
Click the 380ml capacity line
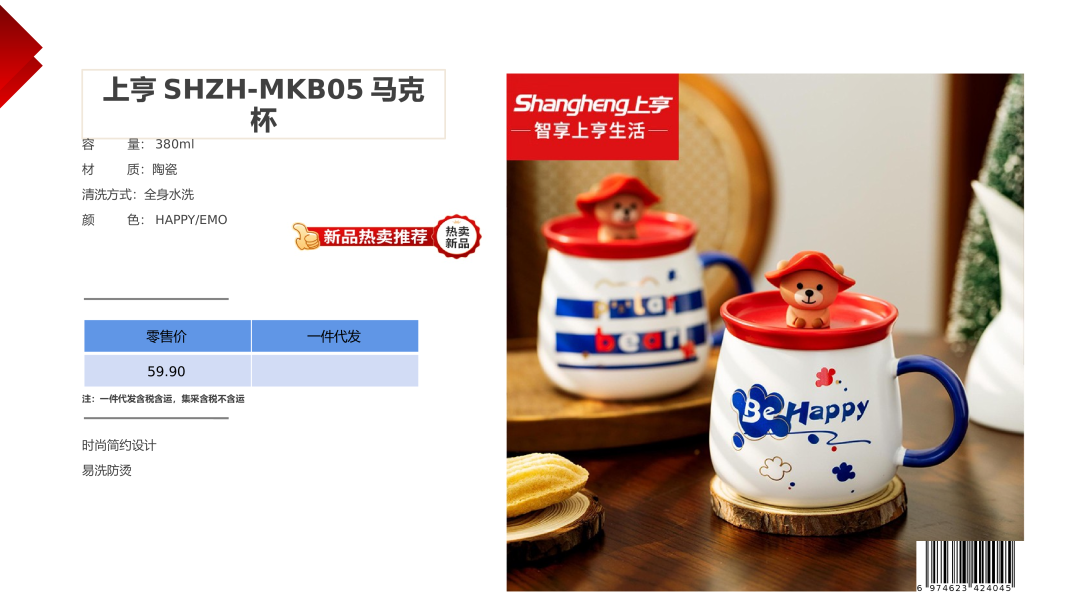[x=138, y=144]
